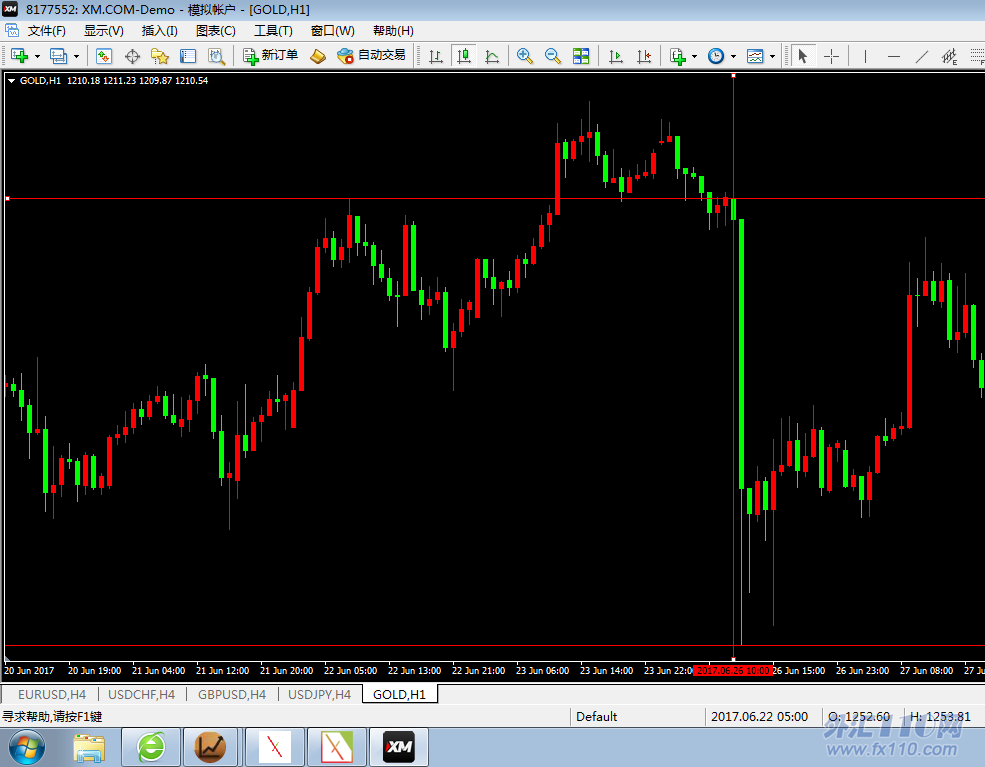985x767 pixels.
Task: Expand the timeframe periods clock dropdown
Action: click(x=733, y=56)
